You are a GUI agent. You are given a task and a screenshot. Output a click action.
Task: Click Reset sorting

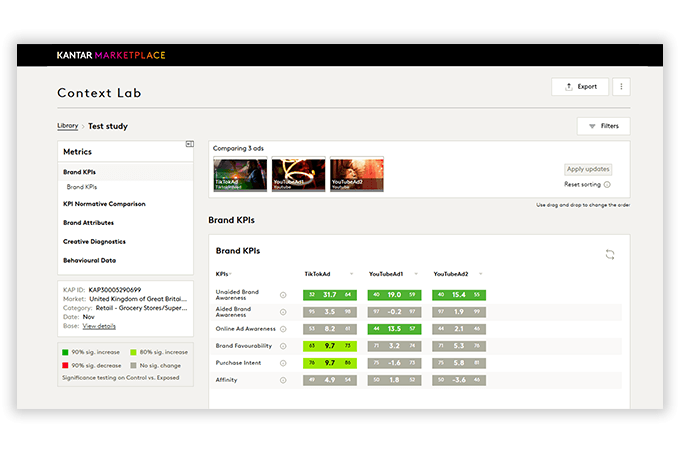(582, 185)
